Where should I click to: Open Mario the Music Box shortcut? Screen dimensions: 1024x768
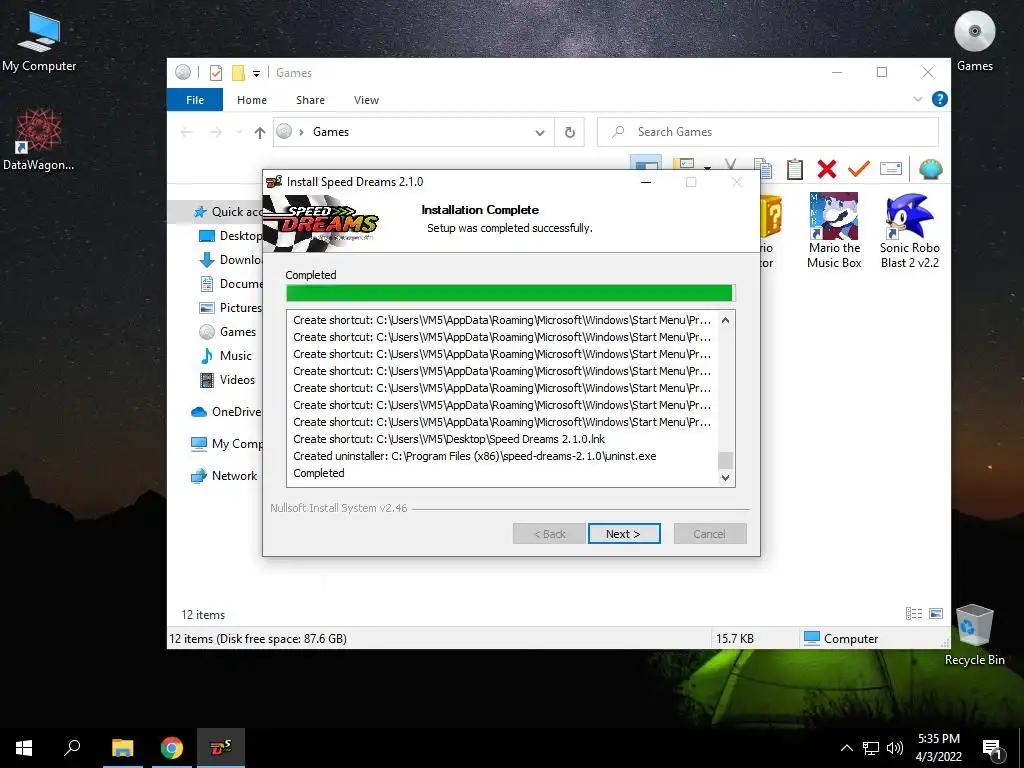(x=834, y=231)
